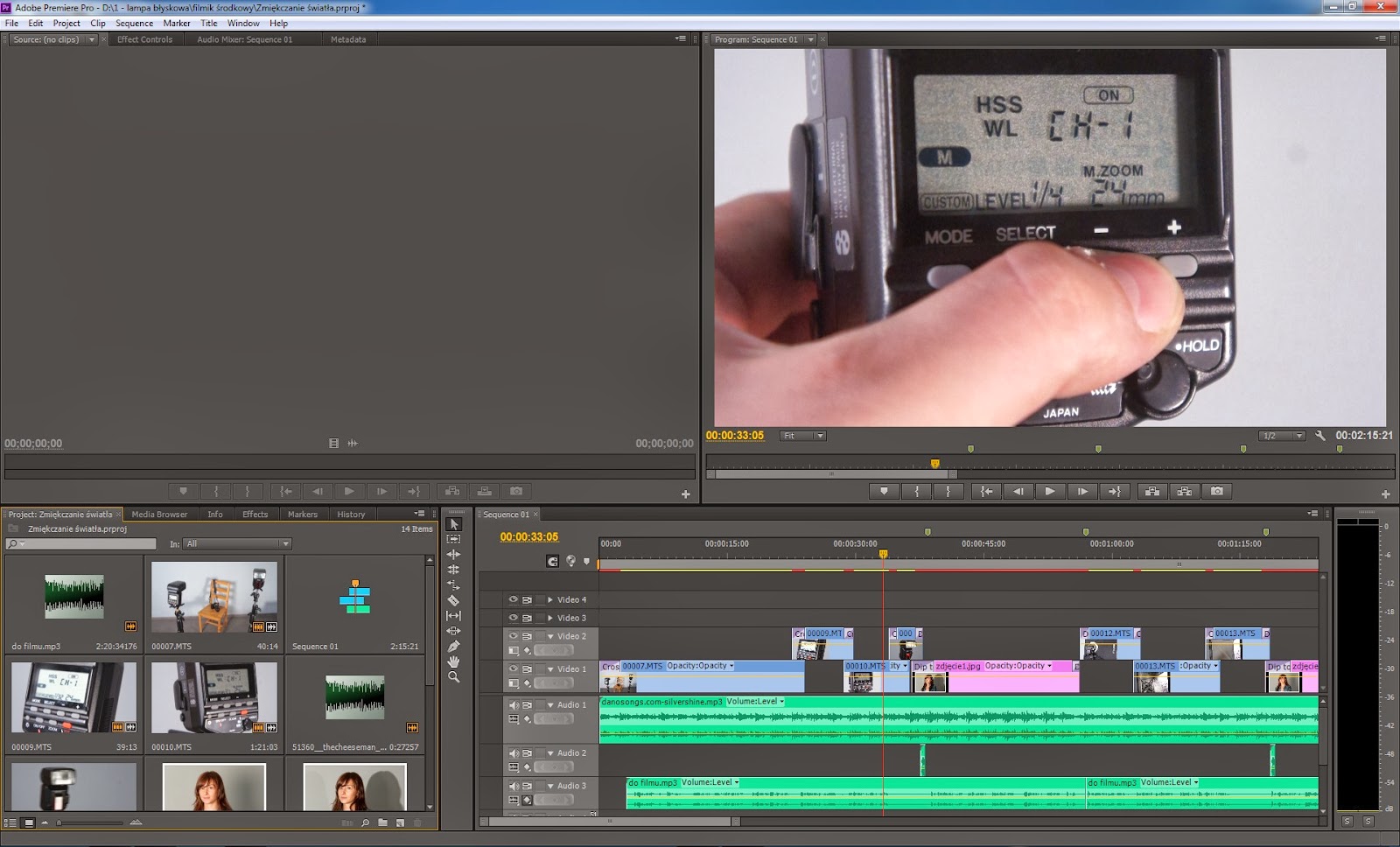The image size is (1400, 847).
Task: Open the Clip menu
Action: pos(98,24)
